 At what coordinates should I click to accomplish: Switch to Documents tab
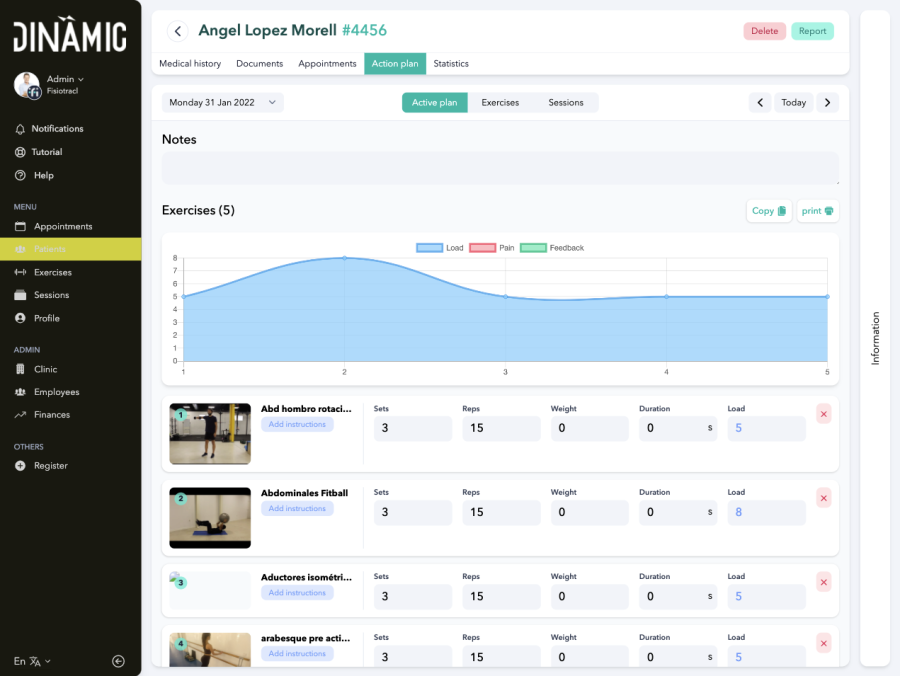click(x=259, y=64)
